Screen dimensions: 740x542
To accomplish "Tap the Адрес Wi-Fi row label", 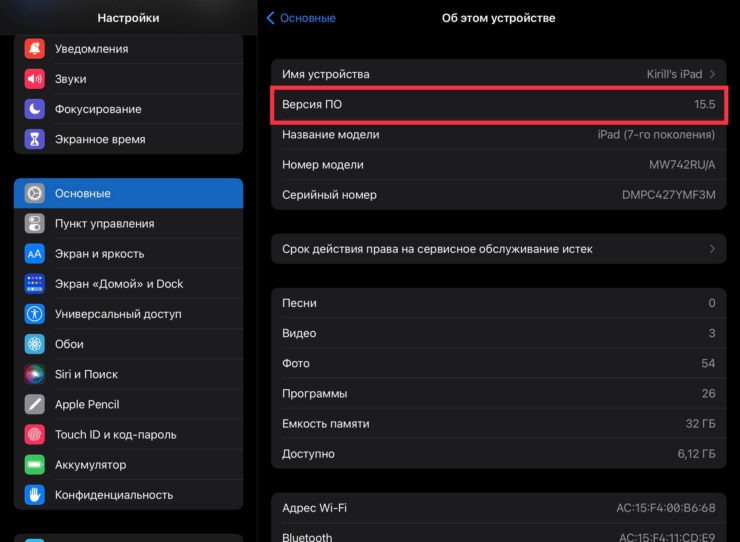I will (x=314, y=508).
